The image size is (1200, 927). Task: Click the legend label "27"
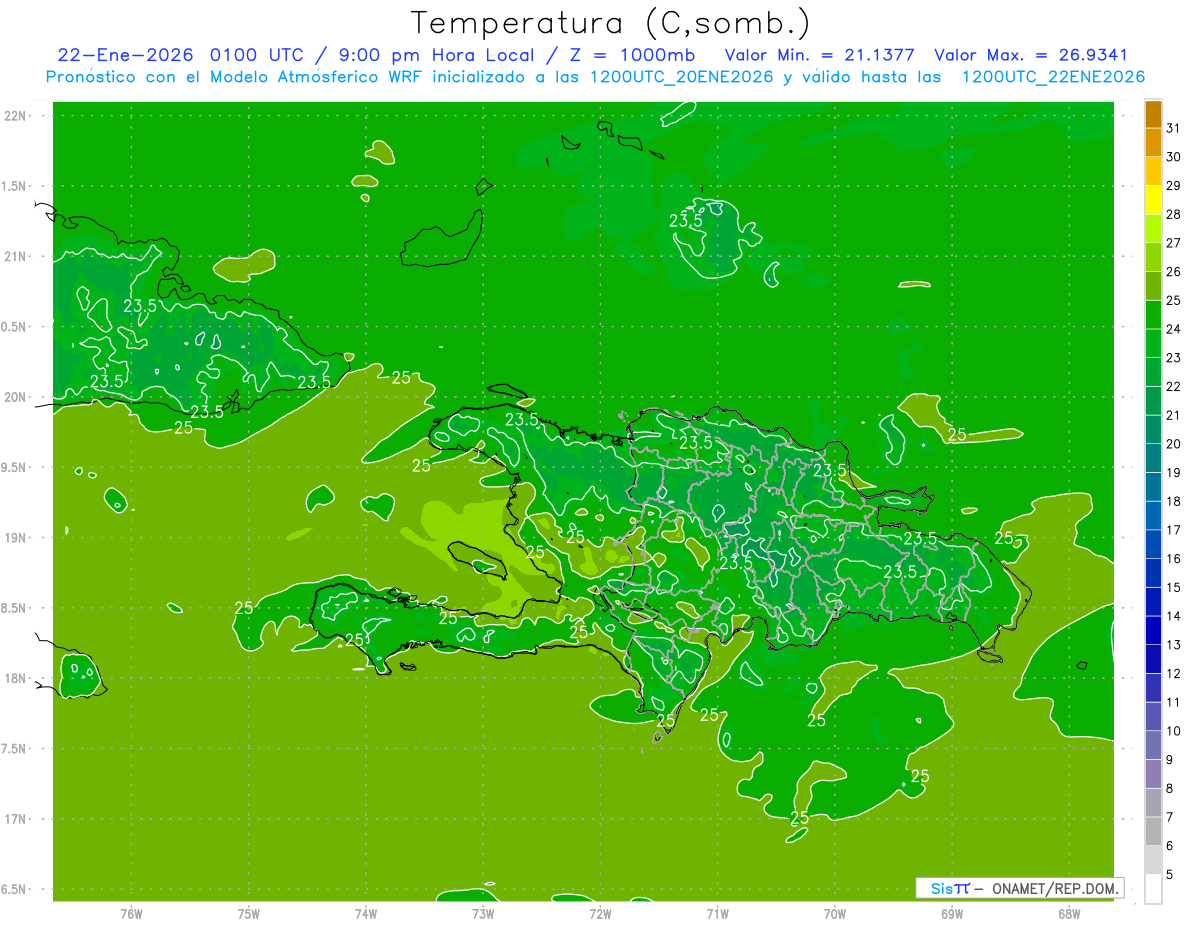(1174, 243)
